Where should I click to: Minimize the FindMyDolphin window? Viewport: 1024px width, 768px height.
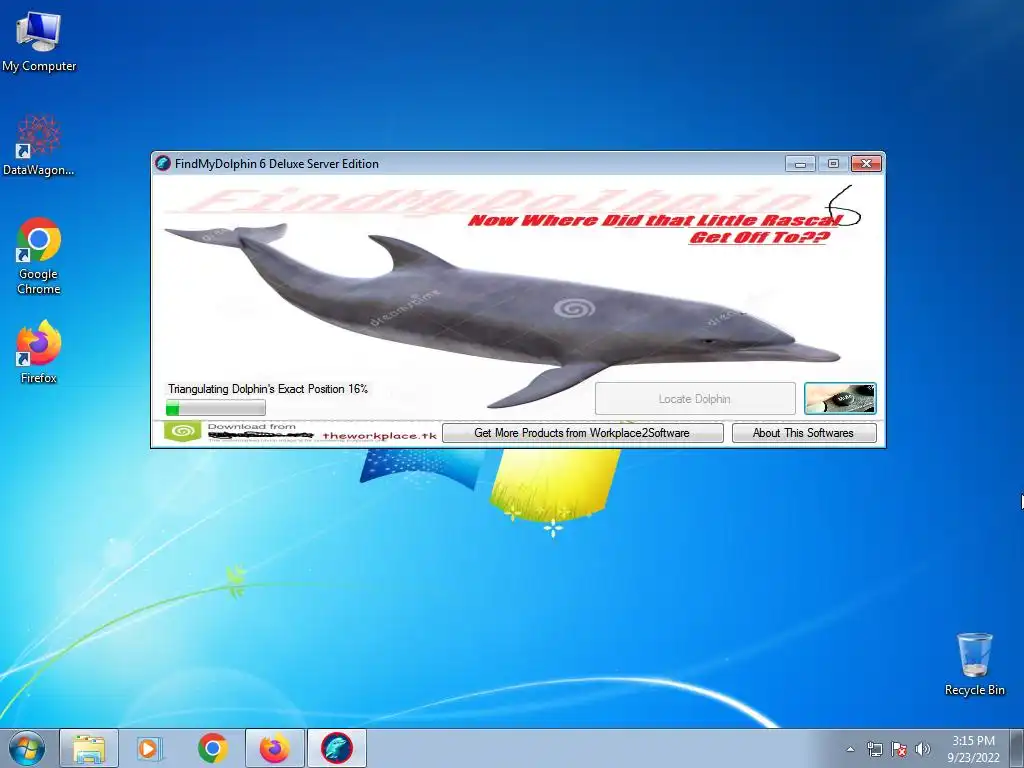(800, 163)
